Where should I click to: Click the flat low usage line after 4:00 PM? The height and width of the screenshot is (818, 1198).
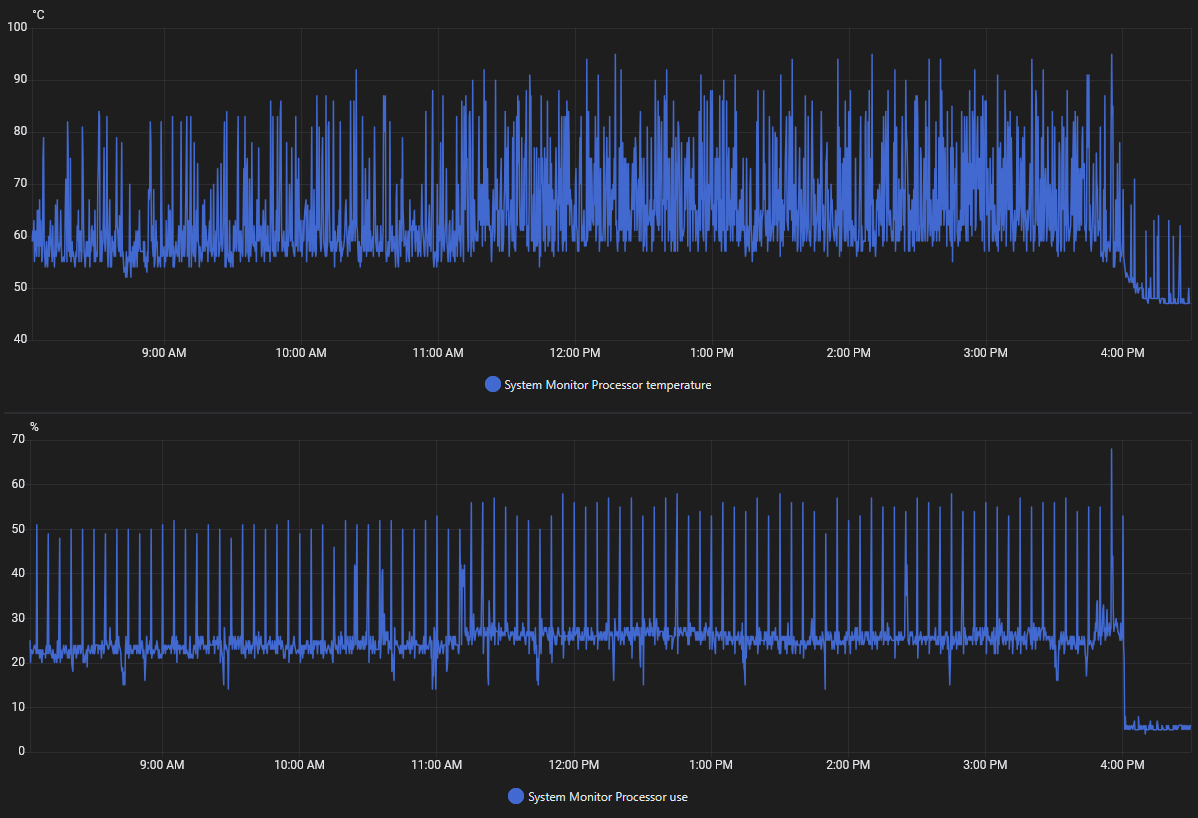(x=1158, y=727)
